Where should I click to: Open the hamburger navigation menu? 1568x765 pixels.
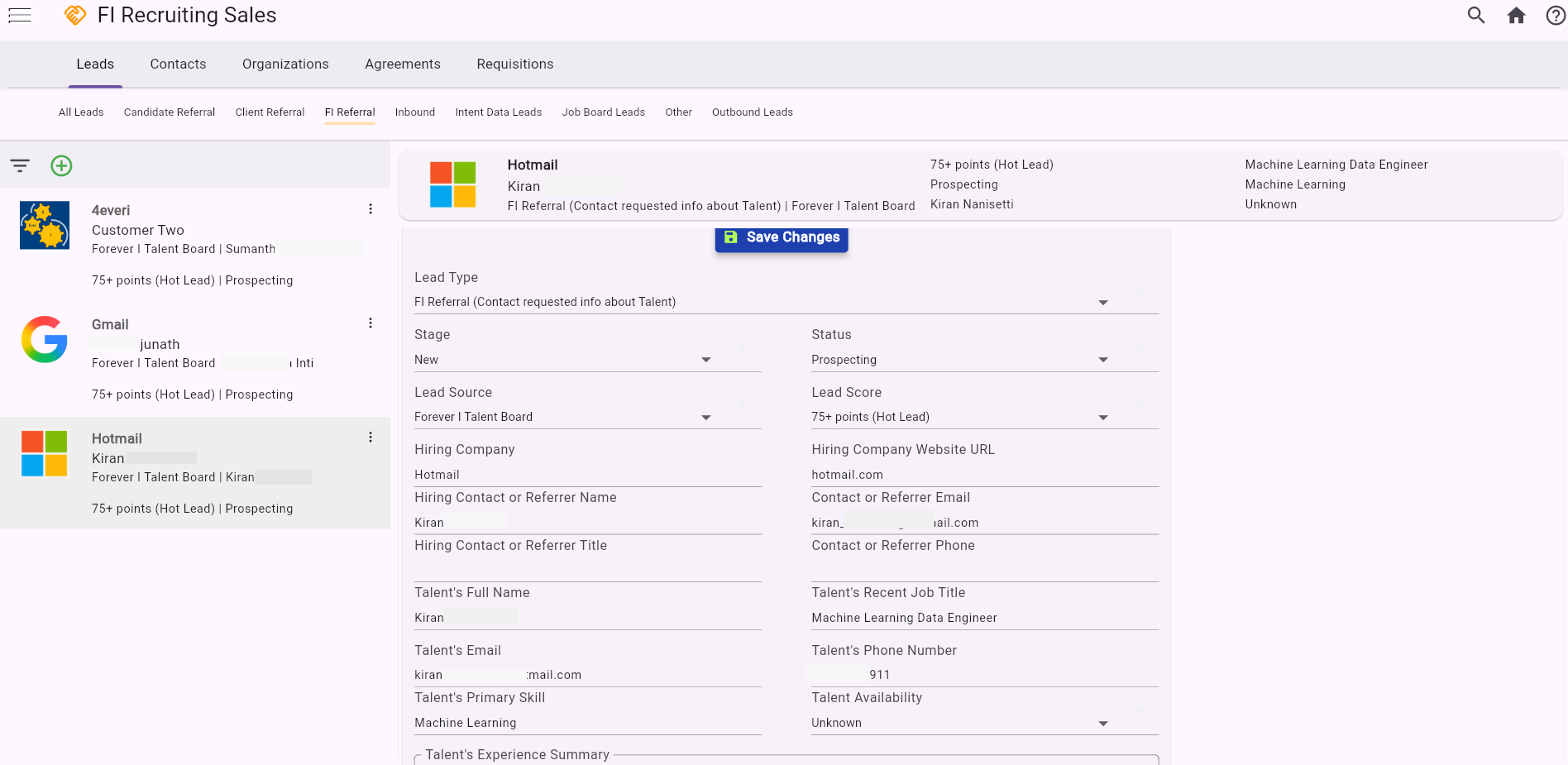(x=20, y=15)
